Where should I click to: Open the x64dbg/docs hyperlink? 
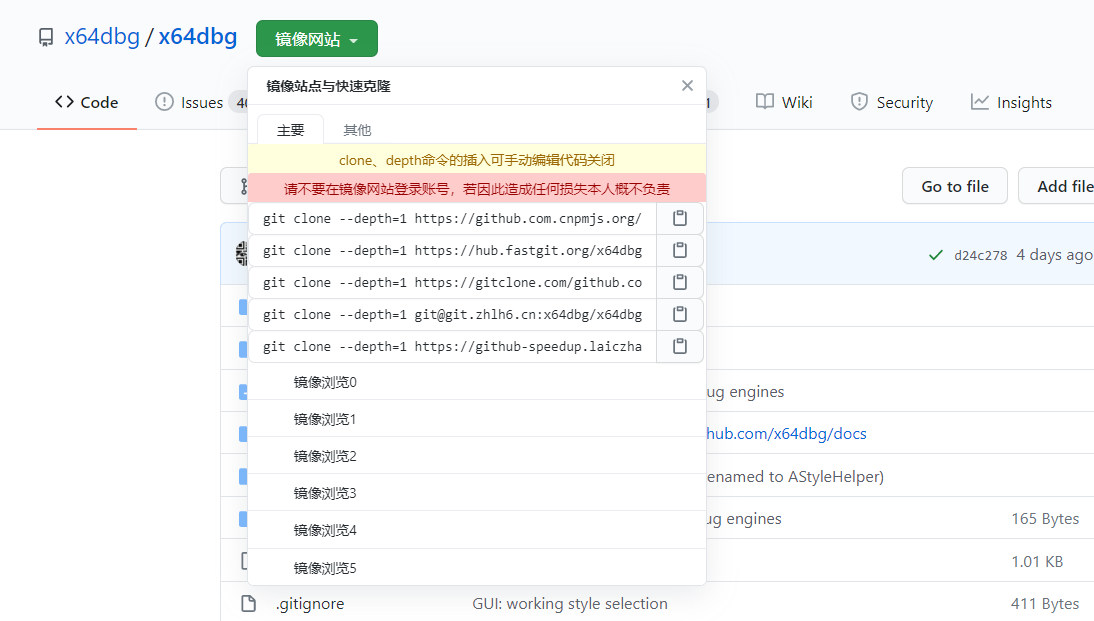point(786,433)
